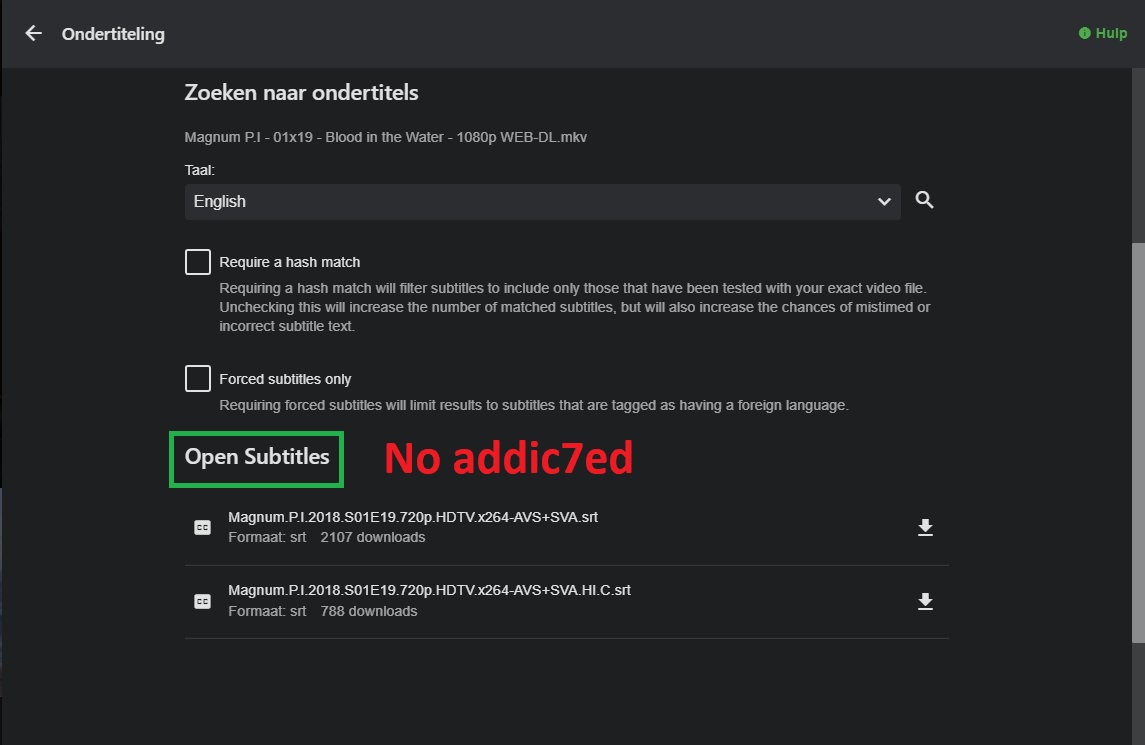This screenshot has height=745, width=1145.
Task: Tick the Forced subtitles only checkbox
Action: click(x=198, y=379)
